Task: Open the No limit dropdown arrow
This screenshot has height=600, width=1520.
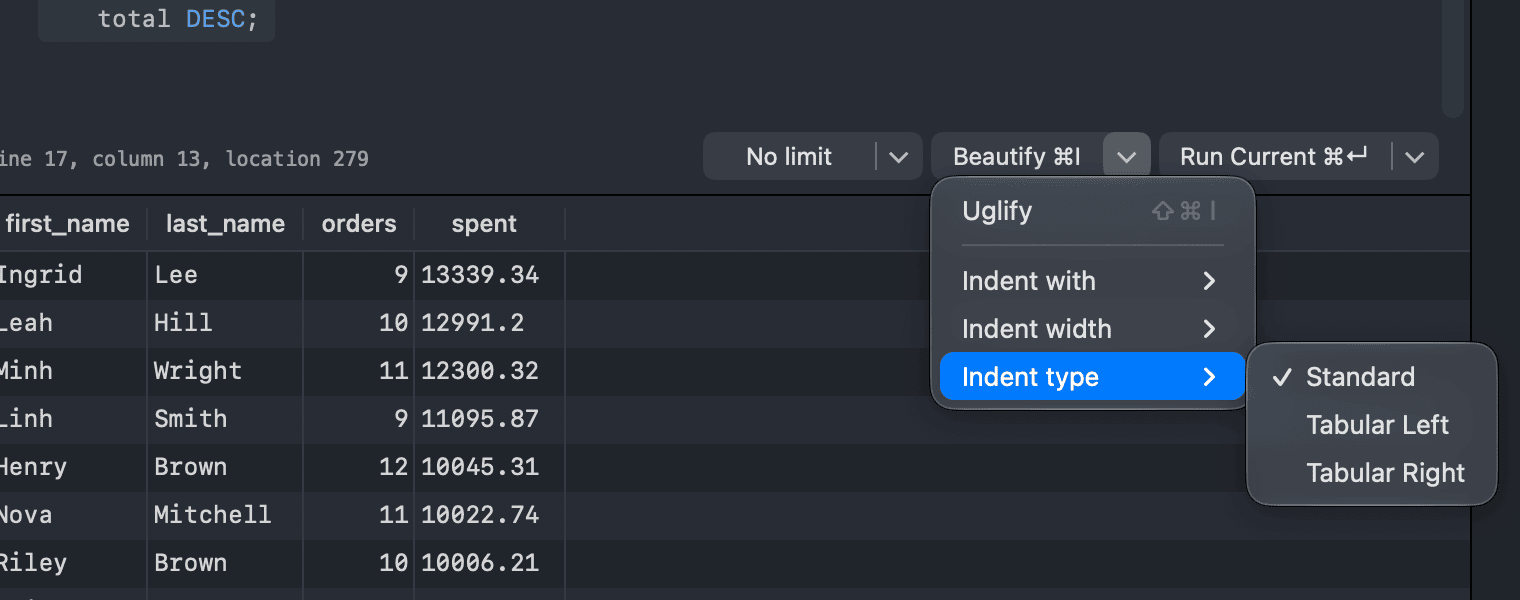Action: click(x=899, y=157)
